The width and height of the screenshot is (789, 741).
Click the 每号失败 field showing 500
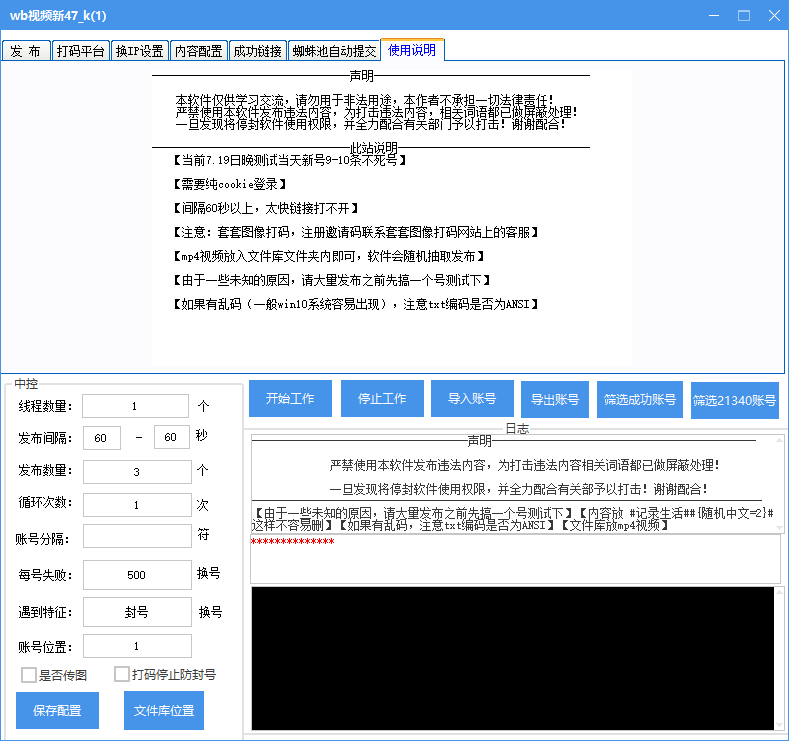point(136,575)
